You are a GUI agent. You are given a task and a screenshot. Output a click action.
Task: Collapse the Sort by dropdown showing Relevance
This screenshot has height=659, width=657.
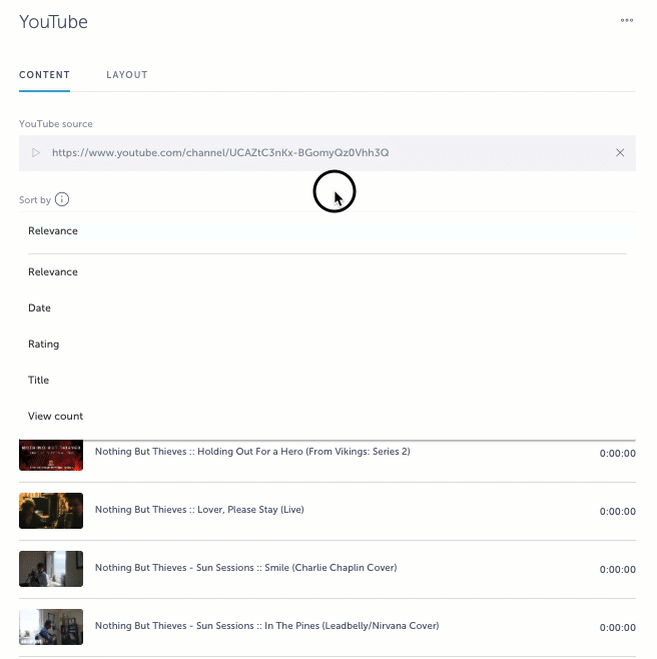click(x=327, y=231)
